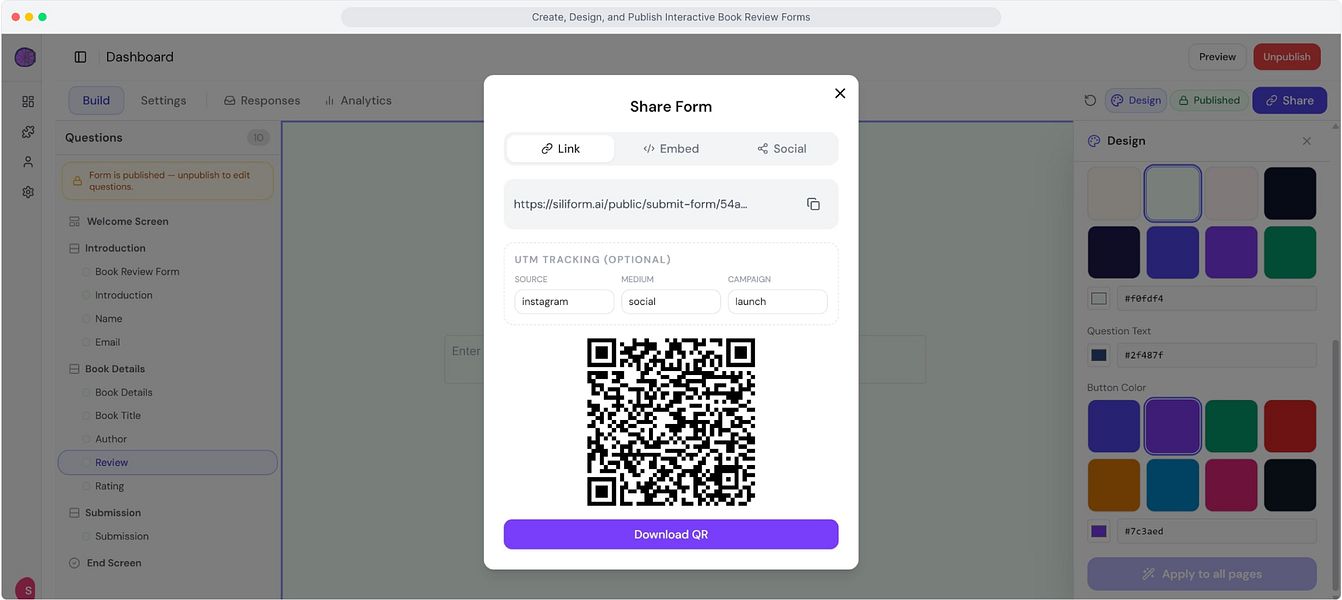This screenshot has height=600, width=1342.
Task: Choose the teal blue button color swatch
Action: tap(1172, 485)
